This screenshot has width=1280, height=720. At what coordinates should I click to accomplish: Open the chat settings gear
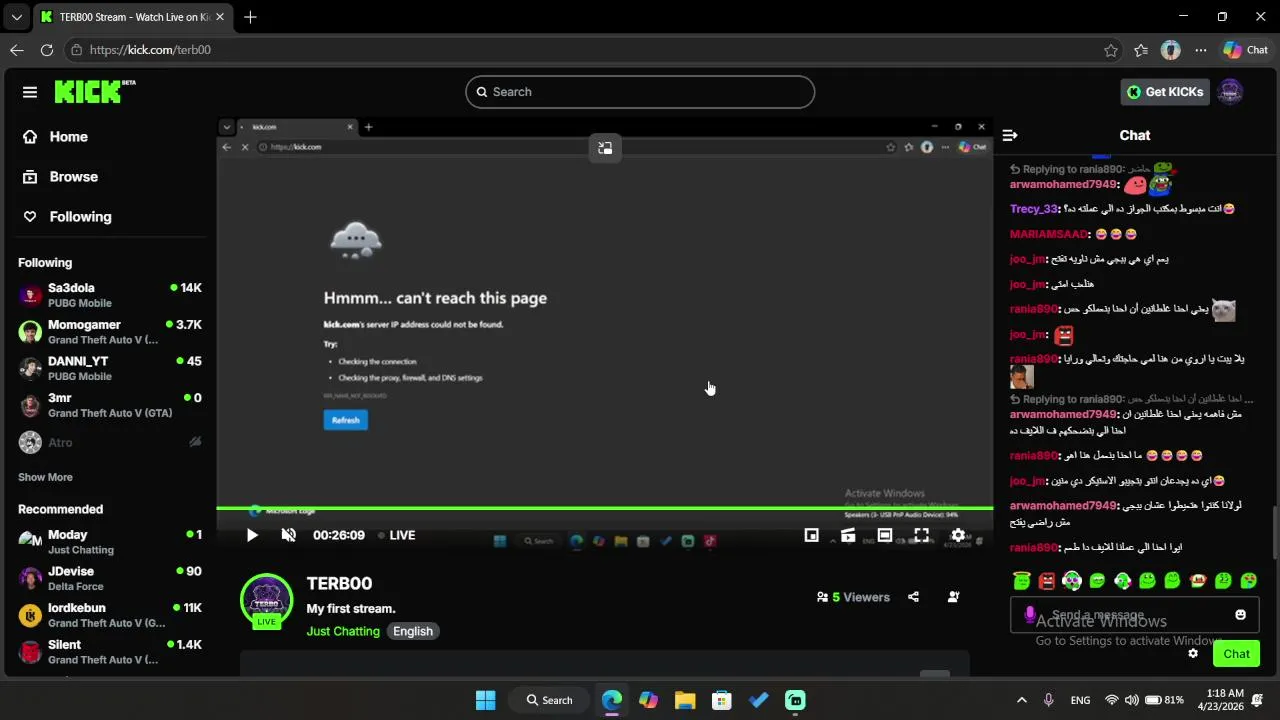click(x=1193, y=653)
